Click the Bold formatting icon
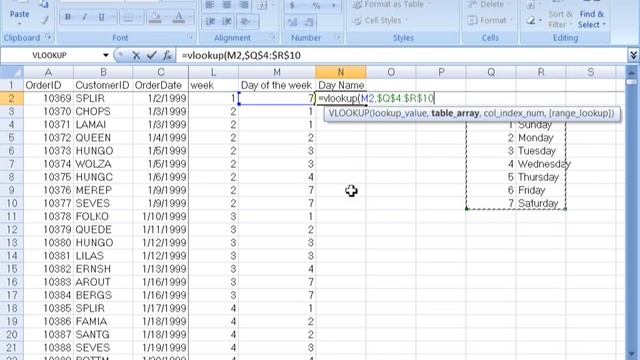This screenshot has width=640, height=360. [x=68, y=17]
